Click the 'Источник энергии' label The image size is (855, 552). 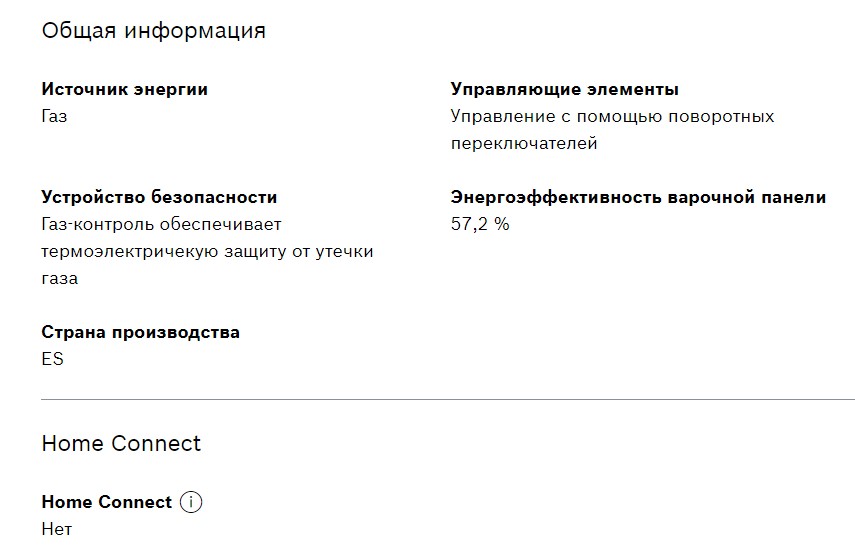pos(124,89)
